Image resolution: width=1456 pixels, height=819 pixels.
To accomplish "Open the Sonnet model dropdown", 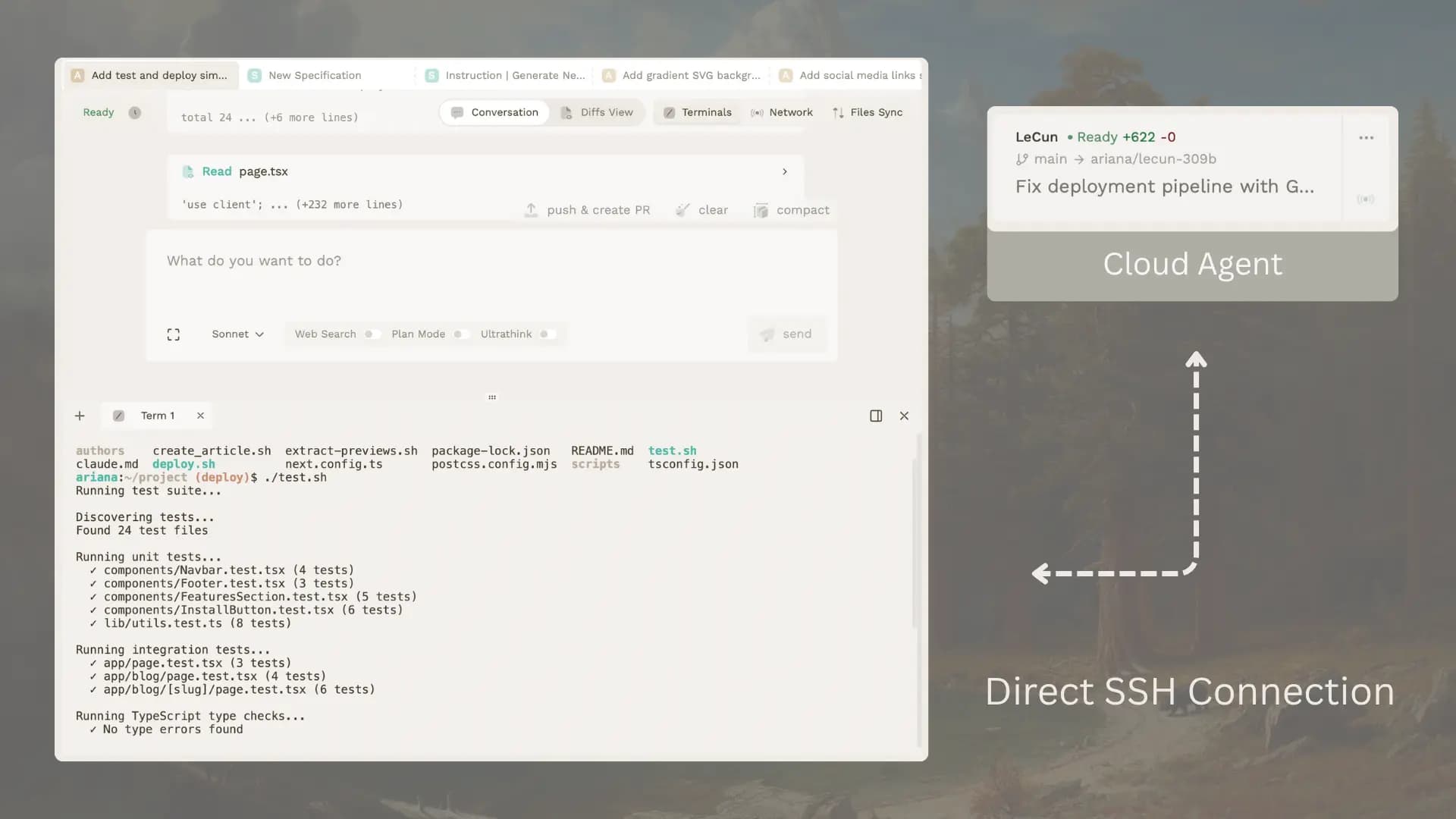I will [x=237, y=334].
